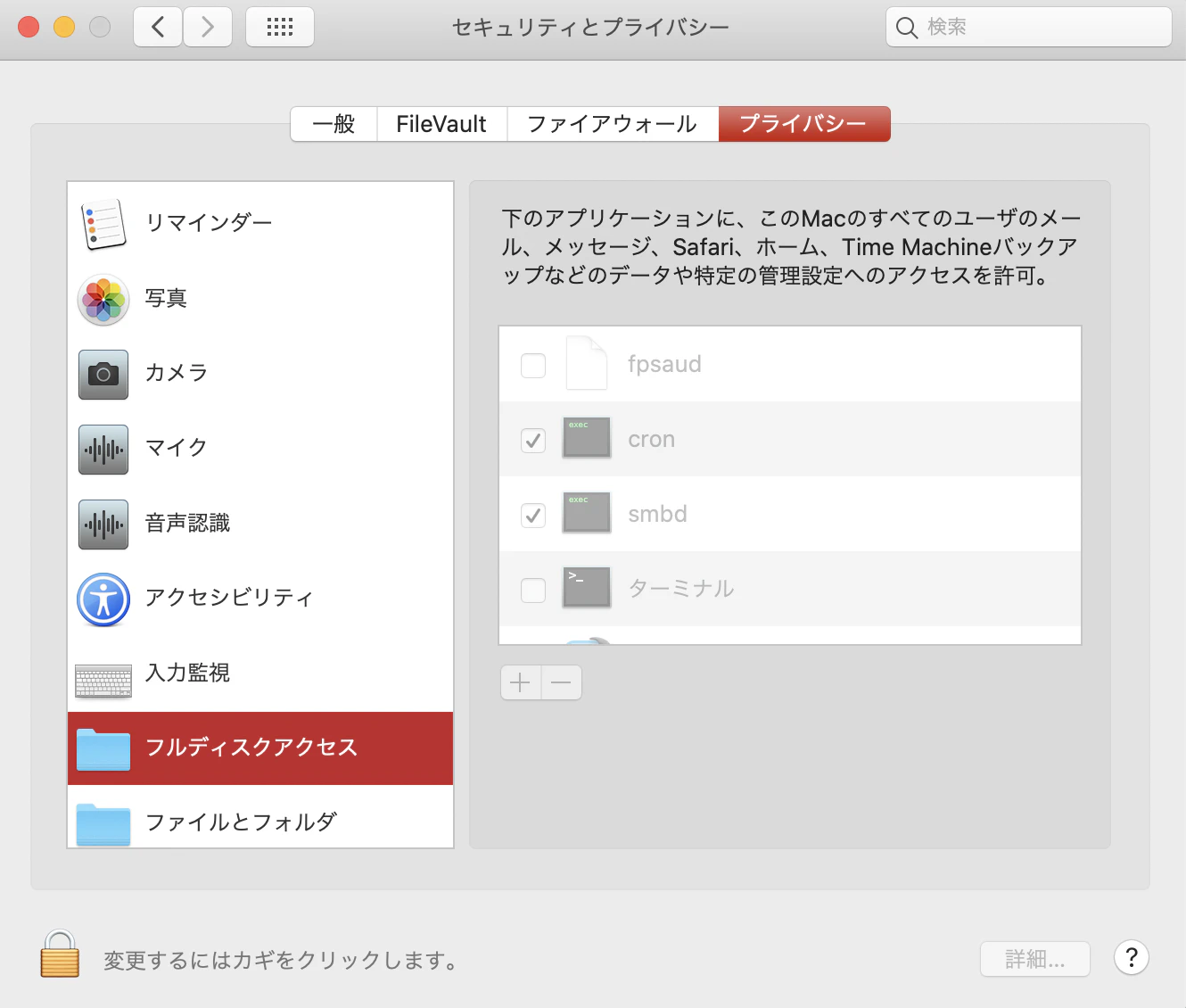Go back with the left arrow
1186x1008 pixels.
[x=158, y=27]
